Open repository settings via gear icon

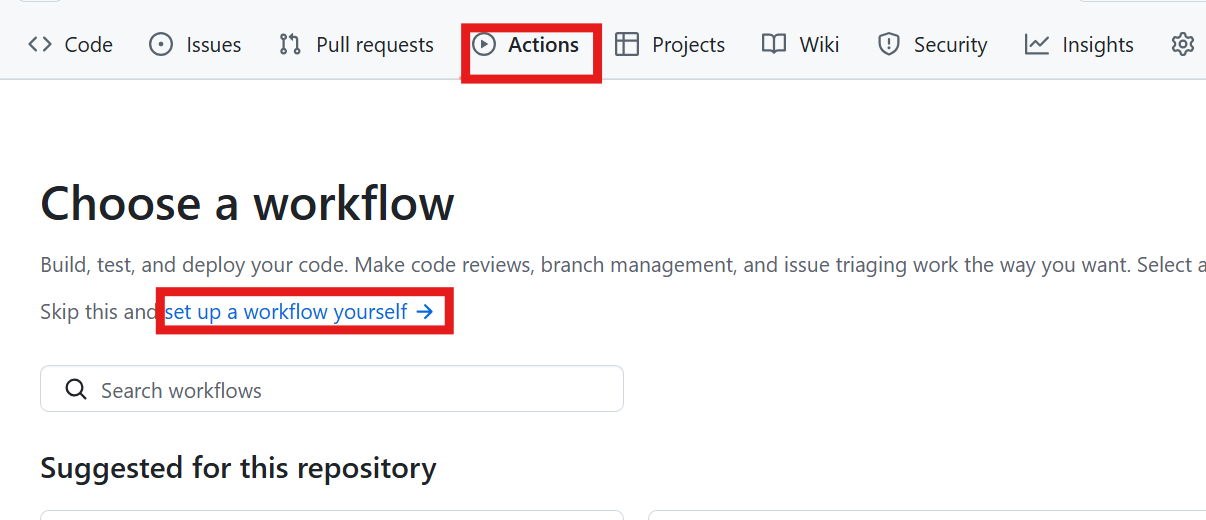1183,45
